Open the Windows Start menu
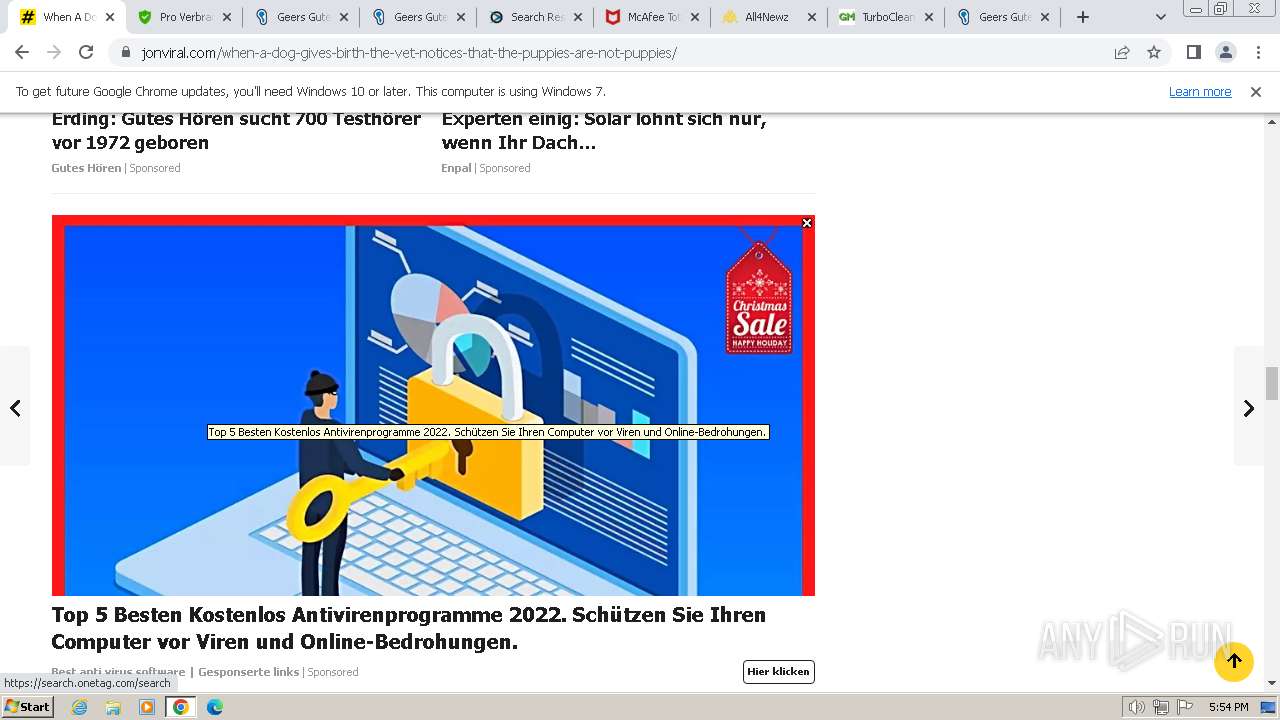The image size is (1280, 720). (27, 707)
